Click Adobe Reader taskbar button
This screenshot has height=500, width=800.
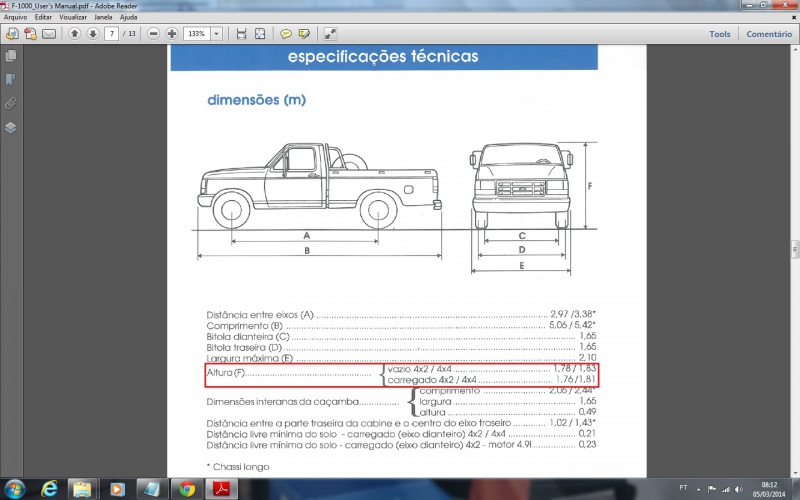[x=221, y=489]
